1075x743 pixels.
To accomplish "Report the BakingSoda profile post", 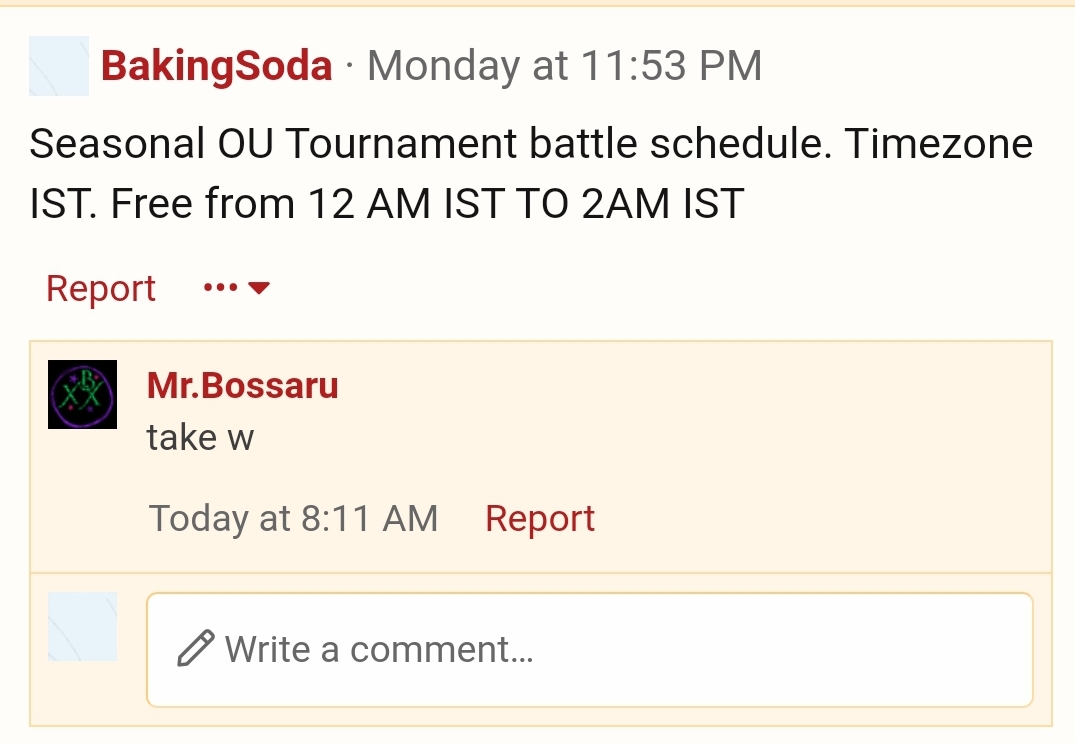I will (x=101, y=289).
